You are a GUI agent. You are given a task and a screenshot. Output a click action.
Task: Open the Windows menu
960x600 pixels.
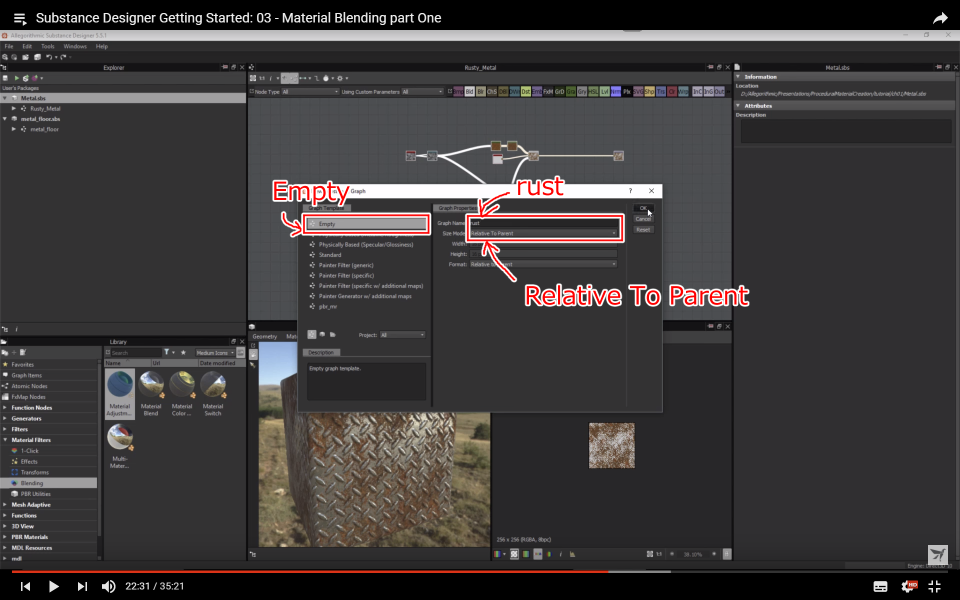(75, 47)
